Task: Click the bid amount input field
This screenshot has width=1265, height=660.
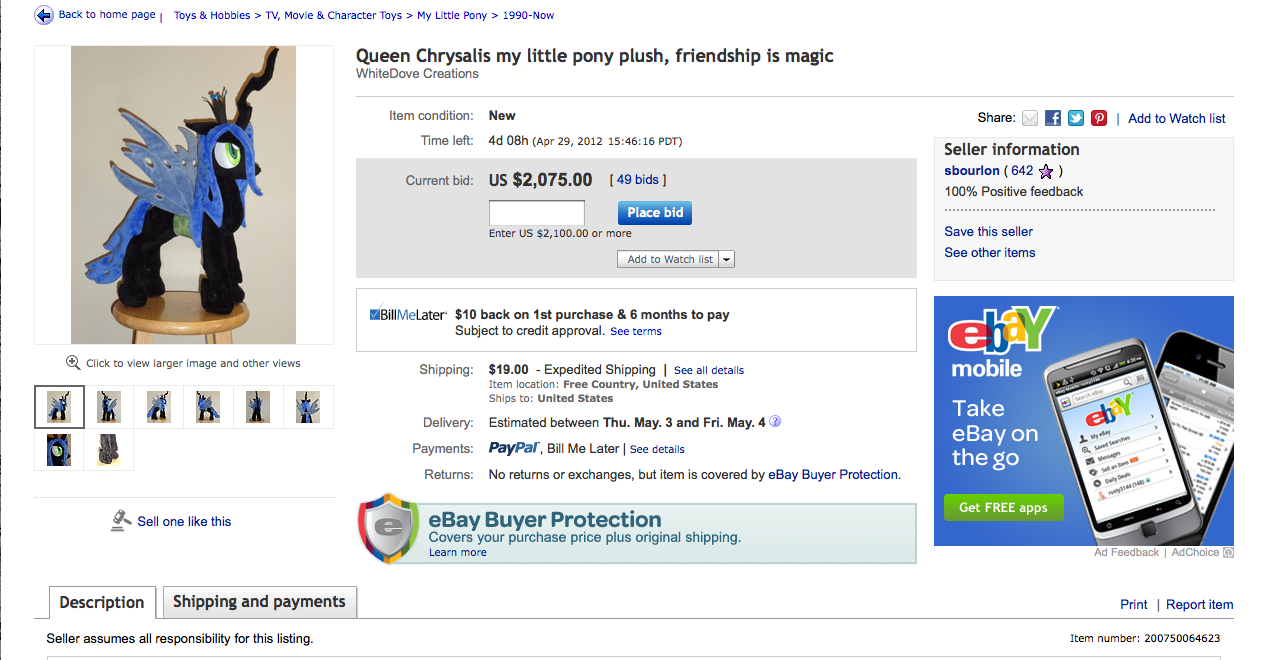Action: pos(536,213)
